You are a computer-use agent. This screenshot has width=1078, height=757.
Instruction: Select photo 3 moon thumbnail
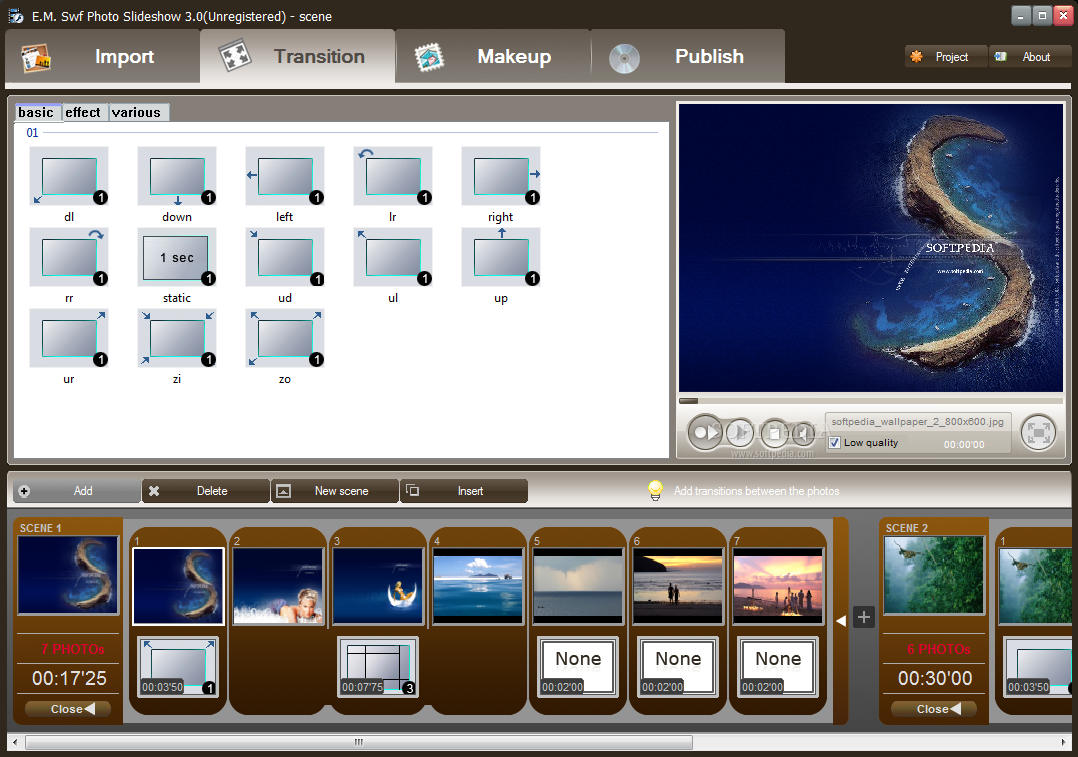pos(377,586)
